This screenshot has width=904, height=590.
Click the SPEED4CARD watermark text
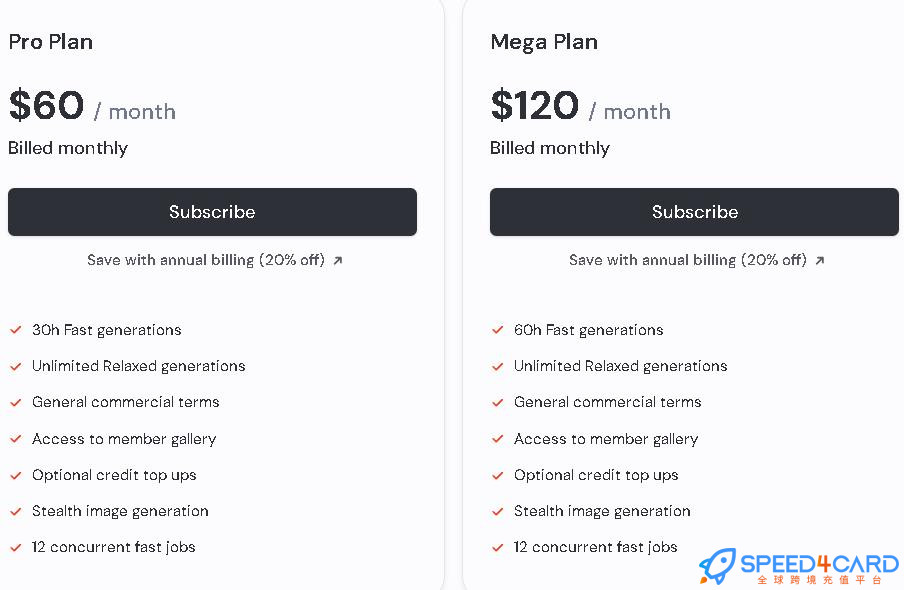[x=820, y=563]
